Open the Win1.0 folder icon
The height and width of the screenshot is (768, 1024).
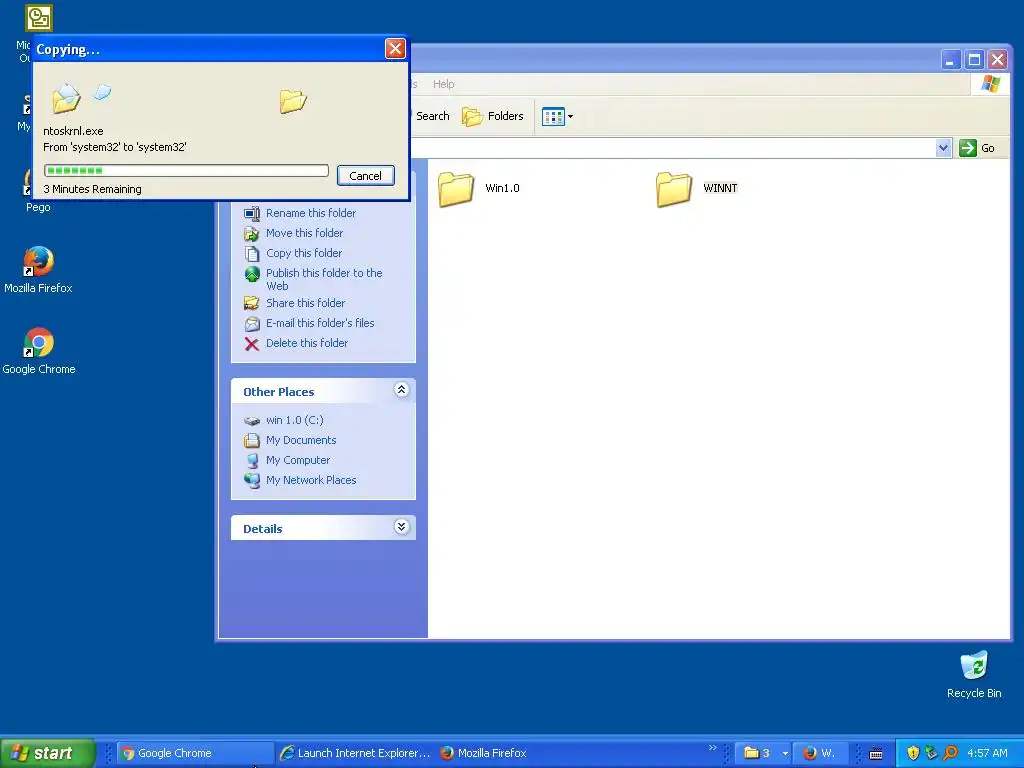[456, 189]
